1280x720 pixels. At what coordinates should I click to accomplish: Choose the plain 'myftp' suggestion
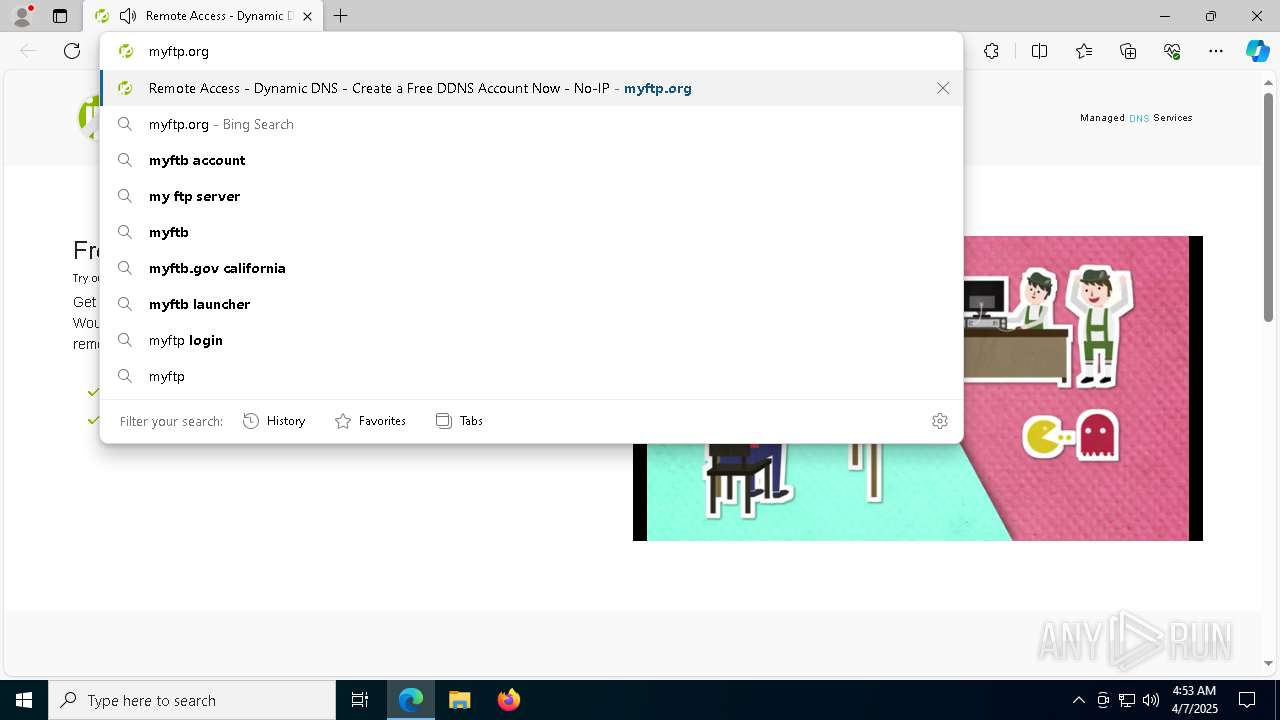[x=531, y=376]
